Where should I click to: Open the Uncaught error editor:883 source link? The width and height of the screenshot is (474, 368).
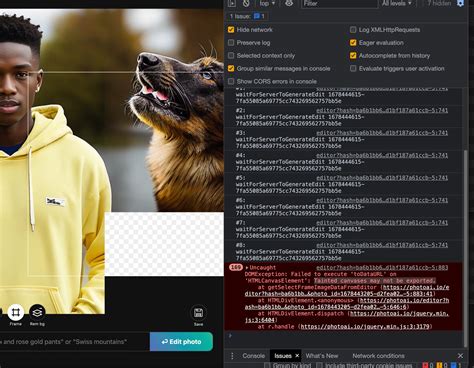click(x=382, y=267)
